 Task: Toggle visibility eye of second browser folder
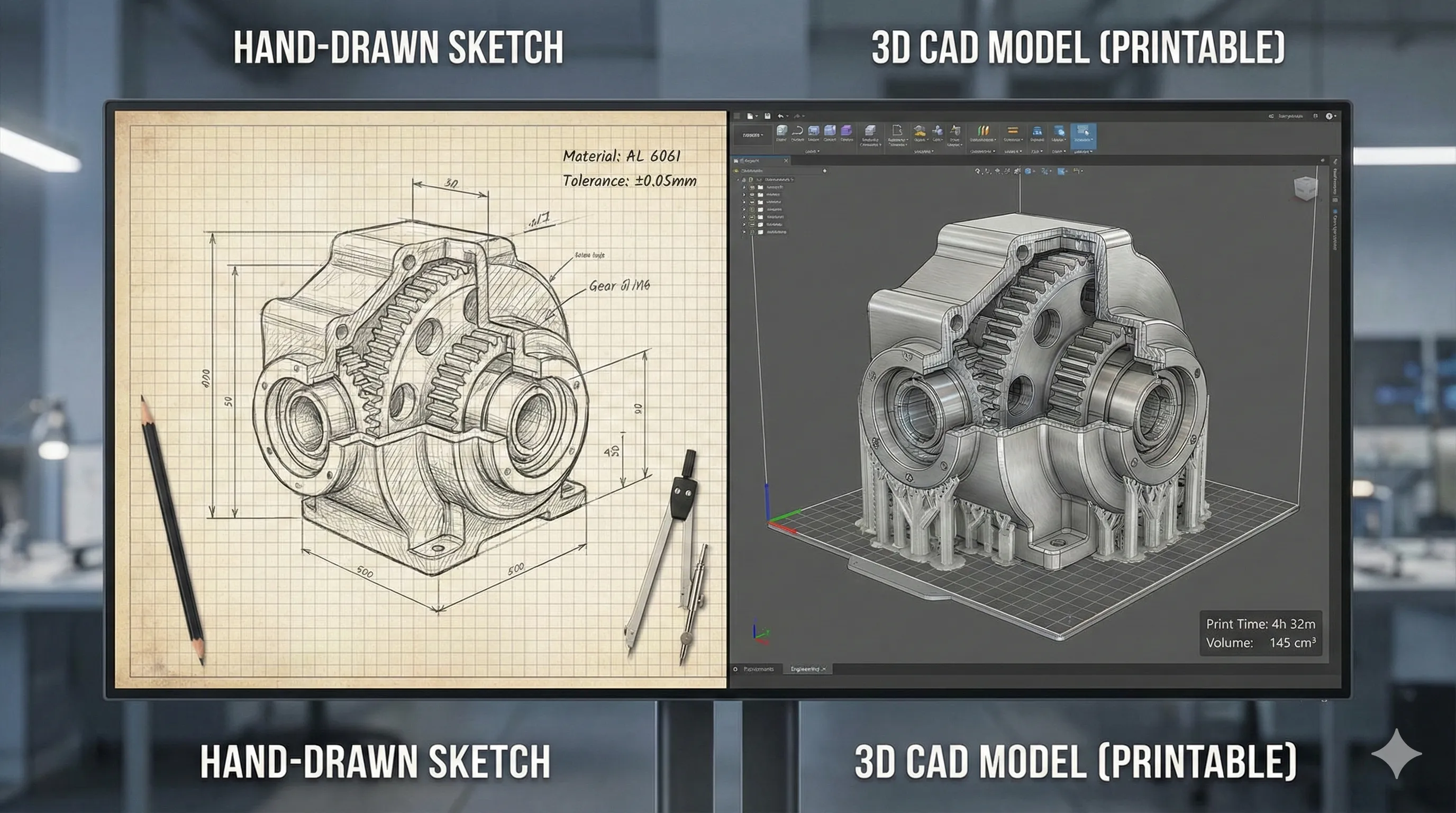(x=752, y=195)
